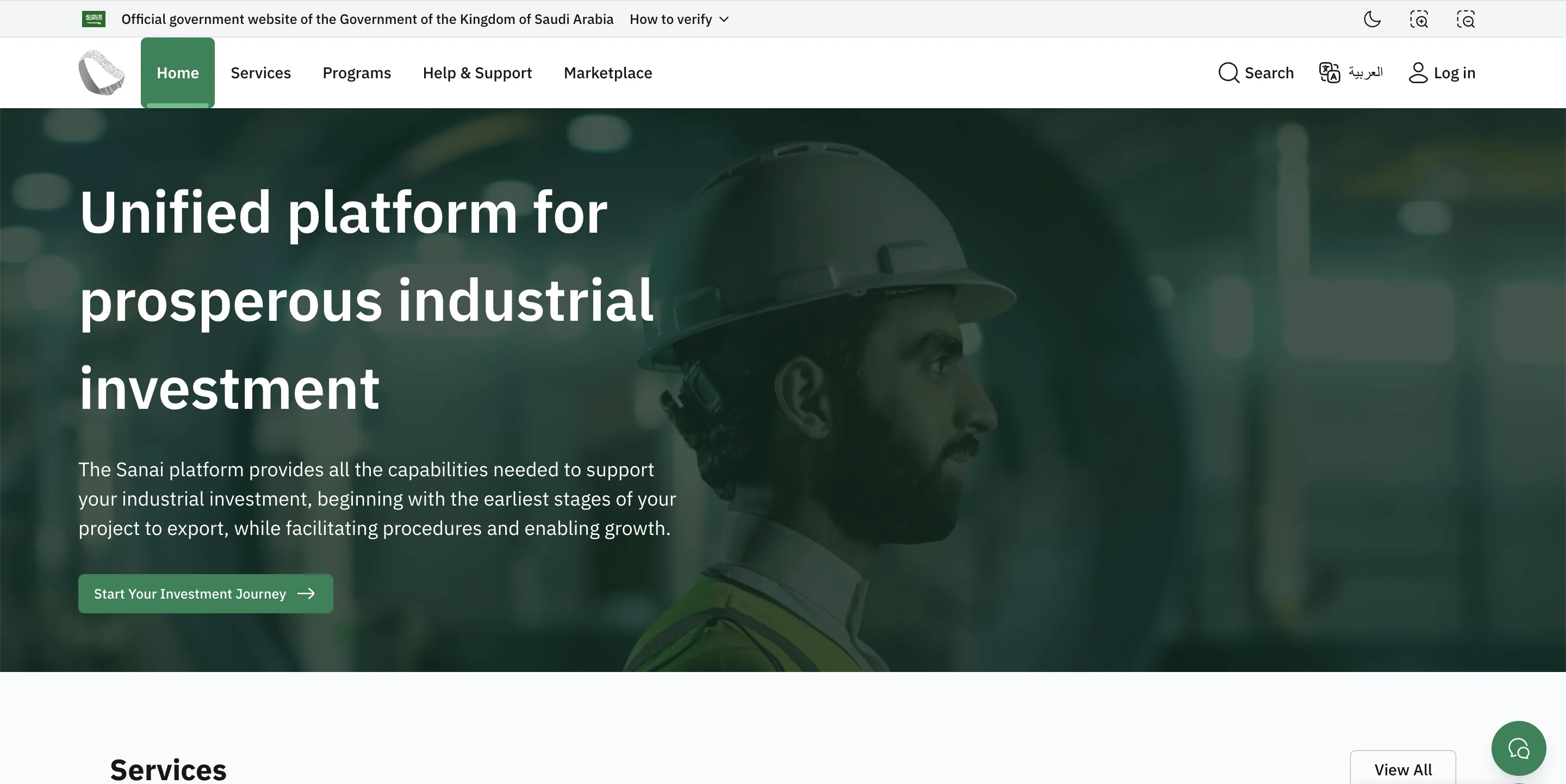Viewport: 1566px width, 784px height.
Task: Open the site Search
Action: coord(1256,72)
